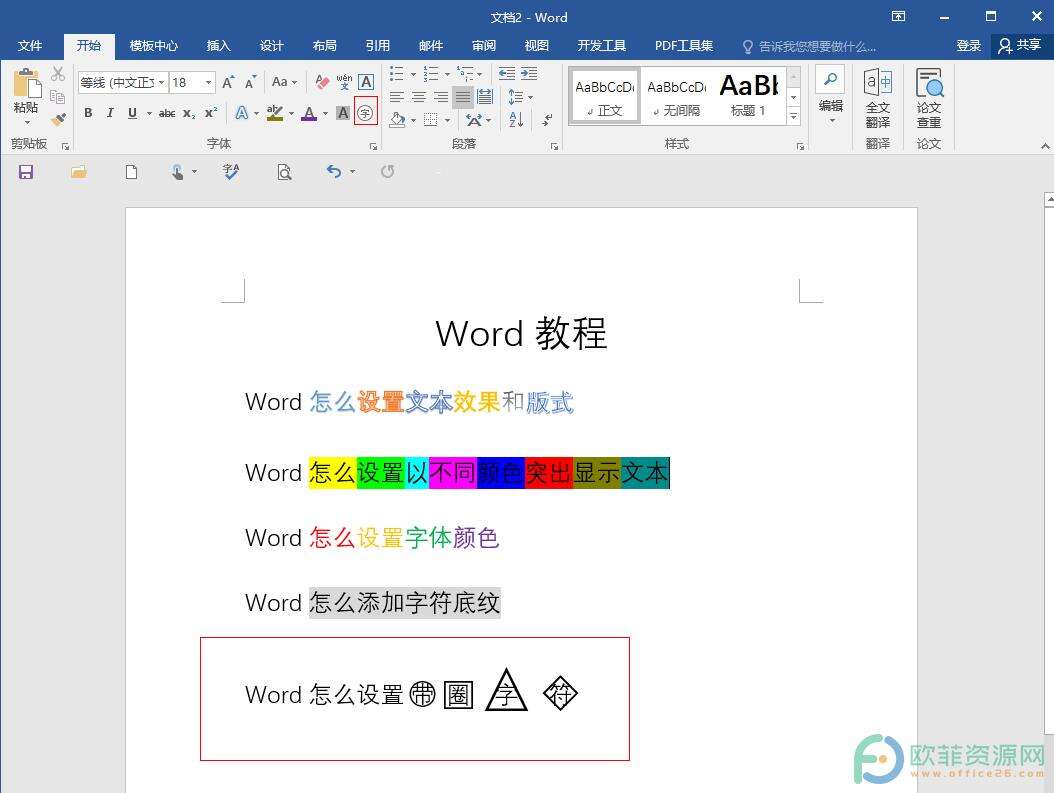Align paragraph text left
Image resolution: width=1054 pixels, height=793 pixels.
coord(397,97)
